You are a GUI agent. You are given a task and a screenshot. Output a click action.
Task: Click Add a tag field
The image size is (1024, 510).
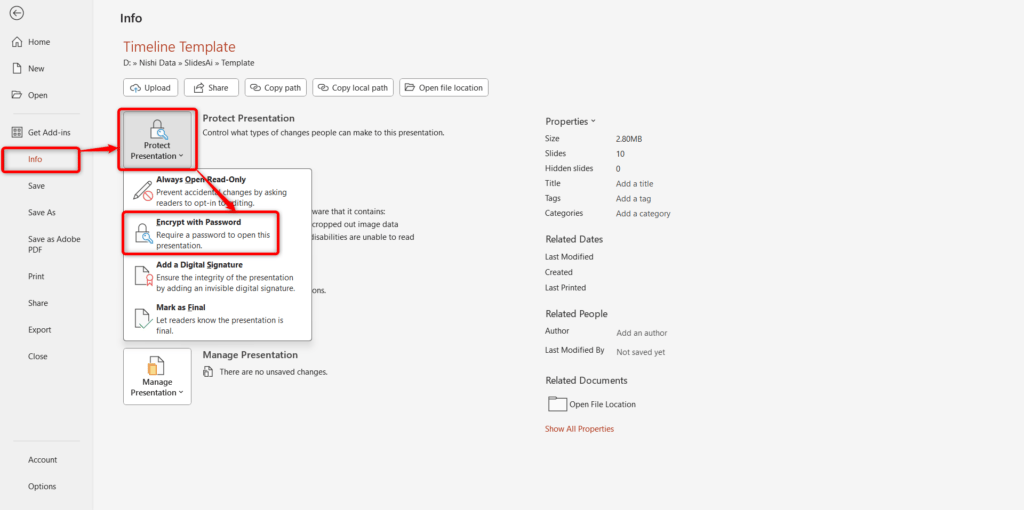pos(633,199)
